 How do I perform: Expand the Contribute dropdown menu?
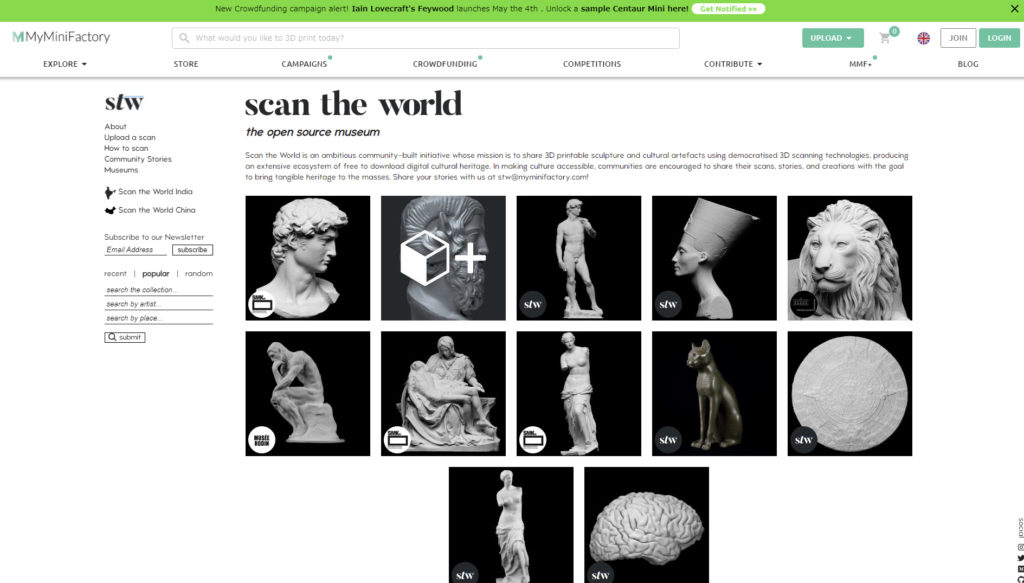(733, 64)
